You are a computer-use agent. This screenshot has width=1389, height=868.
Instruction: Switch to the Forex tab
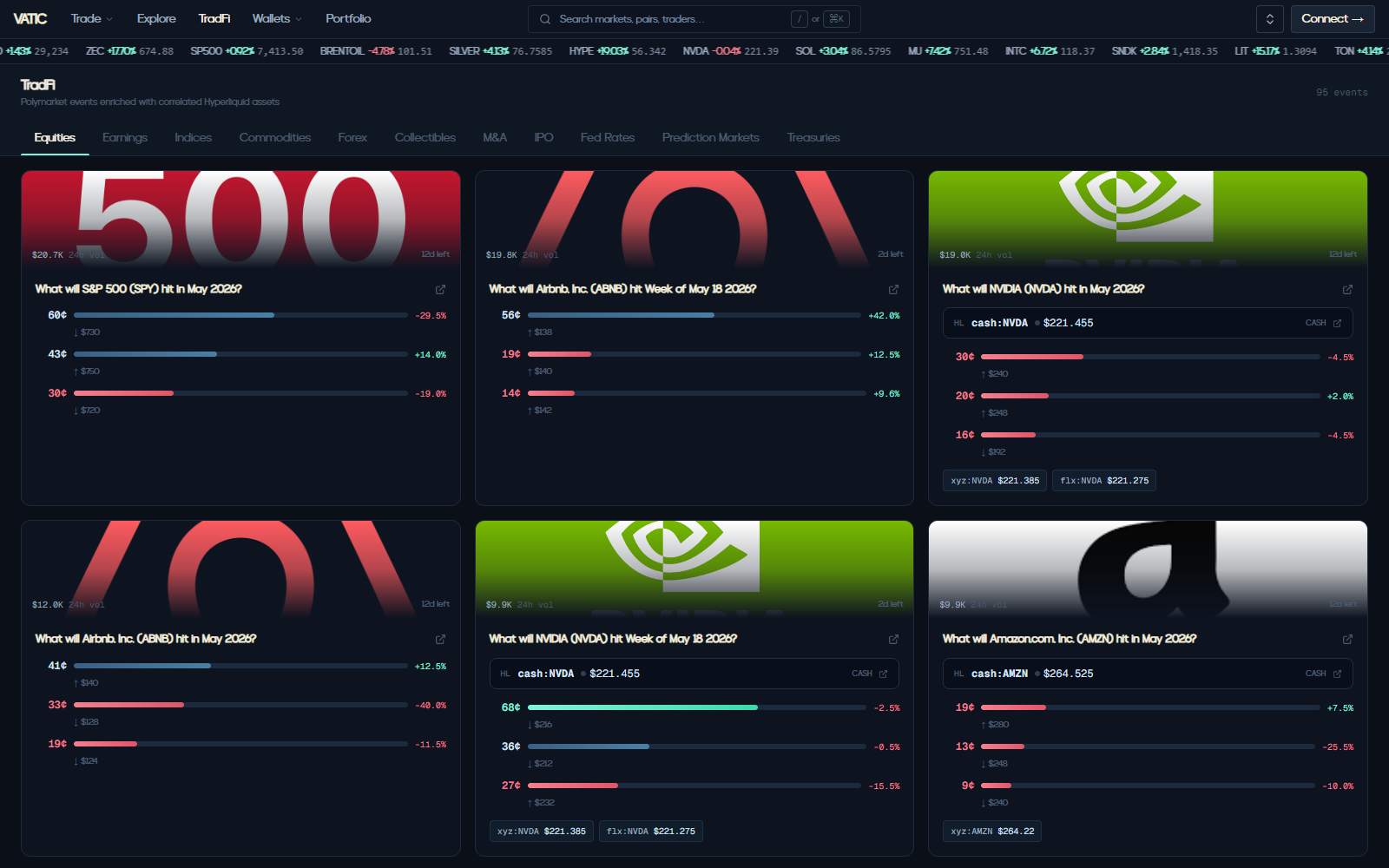[x=352, y=137]
